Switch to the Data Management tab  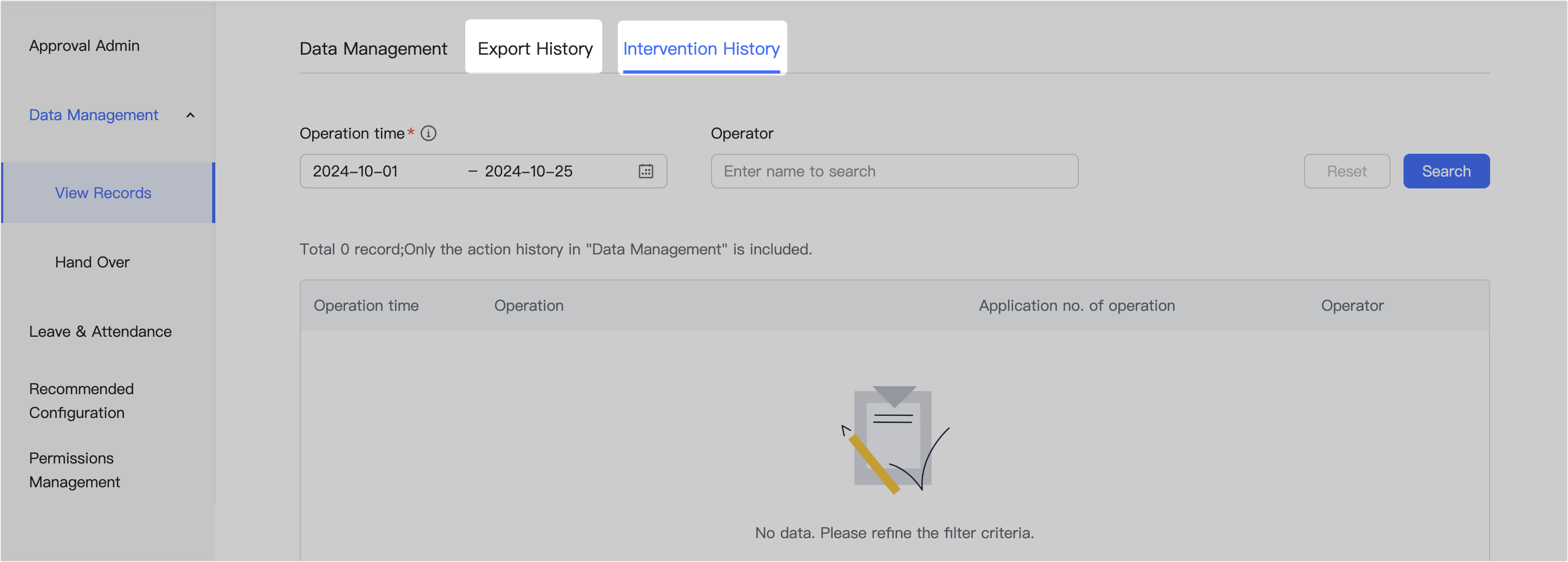click(372, 48)
